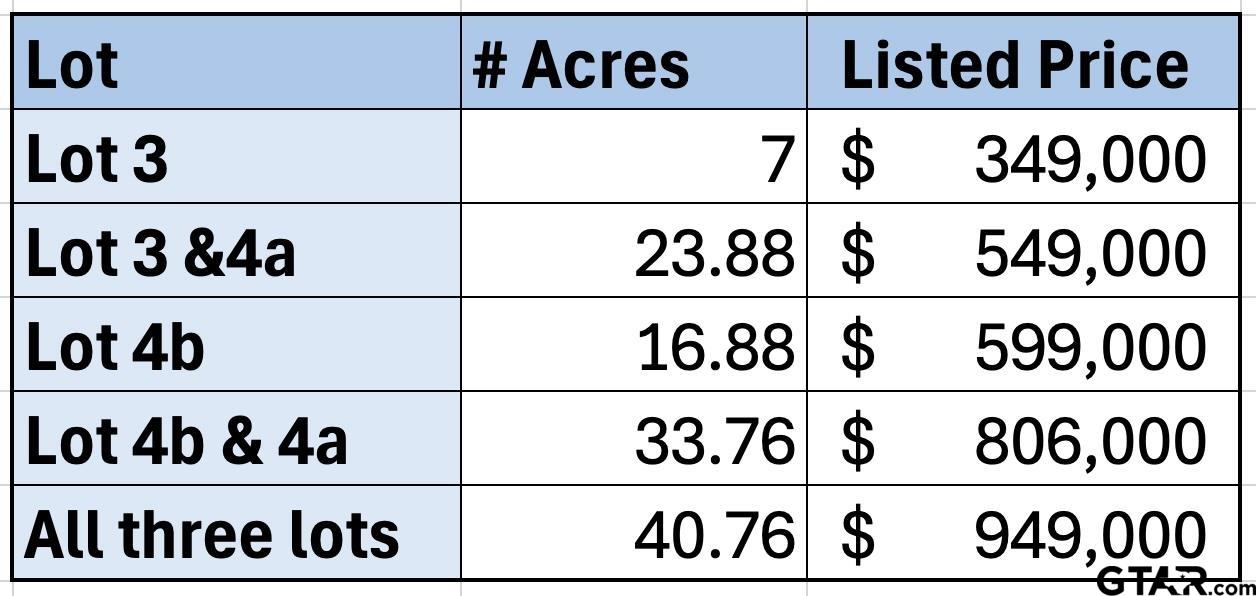This screenshot has height=596, width=1256.
Task: Click the cell showing 33.76 acres
Action: (634, 440)
